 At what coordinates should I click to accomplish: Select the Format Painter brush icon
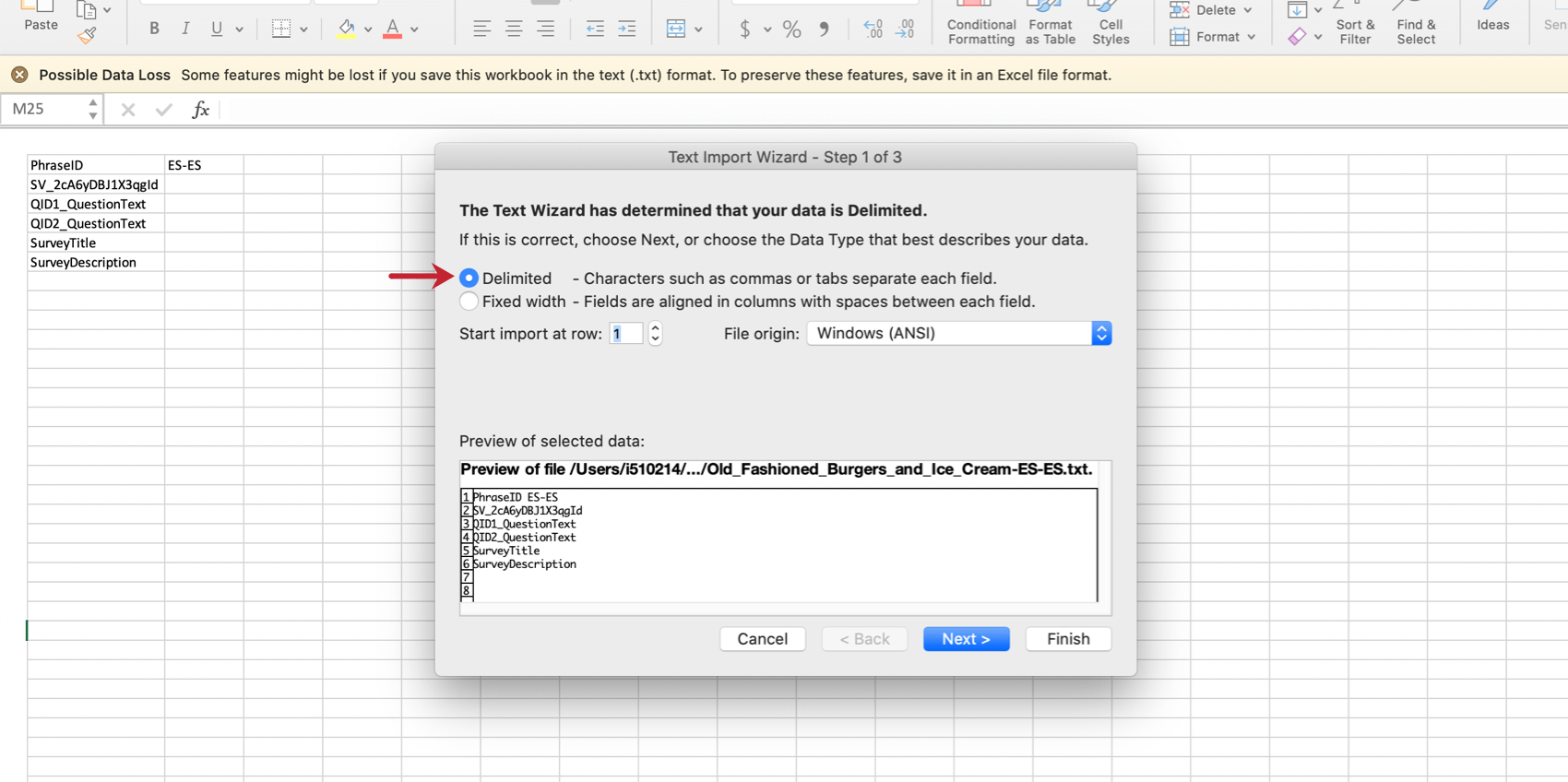click(x=87, y=36)
